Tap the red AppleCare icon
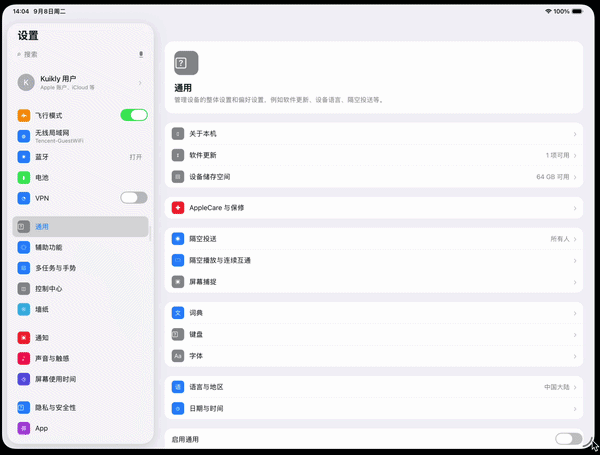 click(178, 208)
